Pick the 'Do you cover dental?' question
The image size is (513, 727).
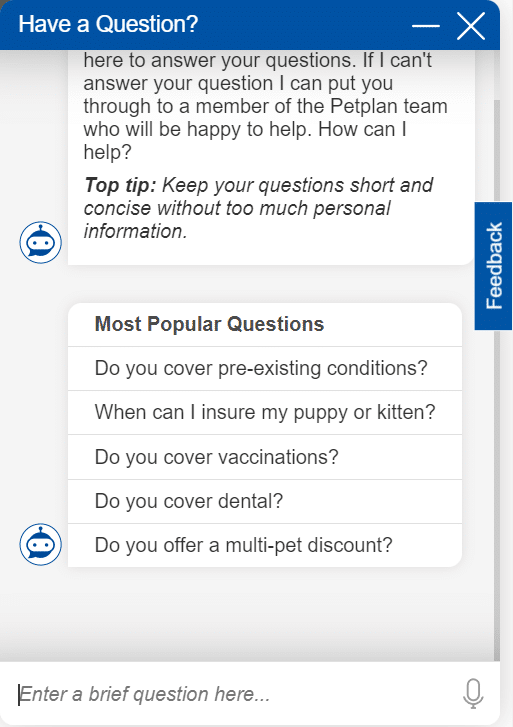265,502
